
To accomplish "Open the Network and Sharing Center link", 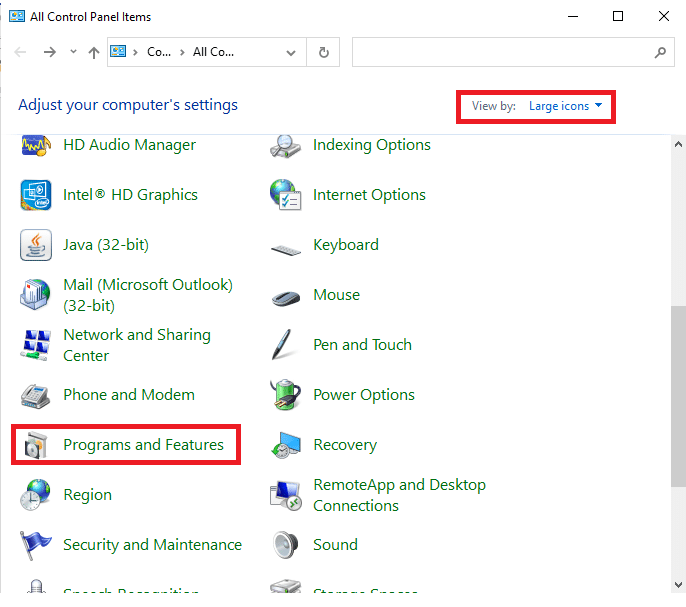I will point(136,345).
